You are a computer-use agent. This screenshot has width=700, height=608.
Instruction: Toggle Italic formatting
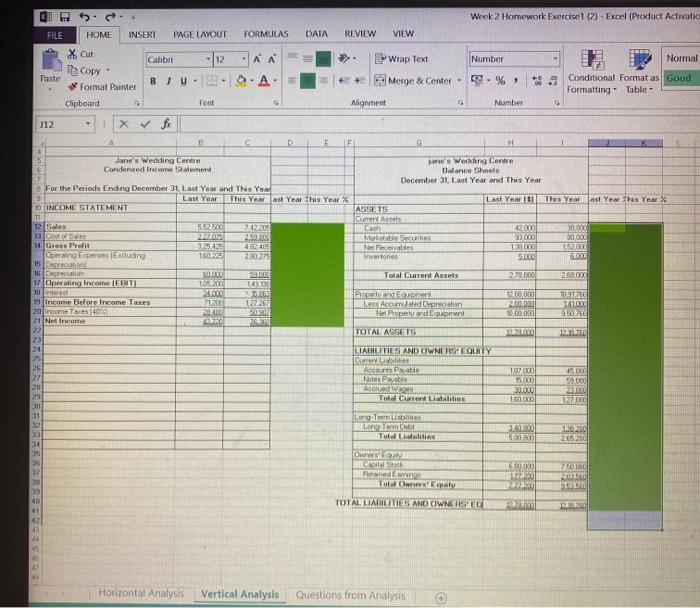point(168,81)
